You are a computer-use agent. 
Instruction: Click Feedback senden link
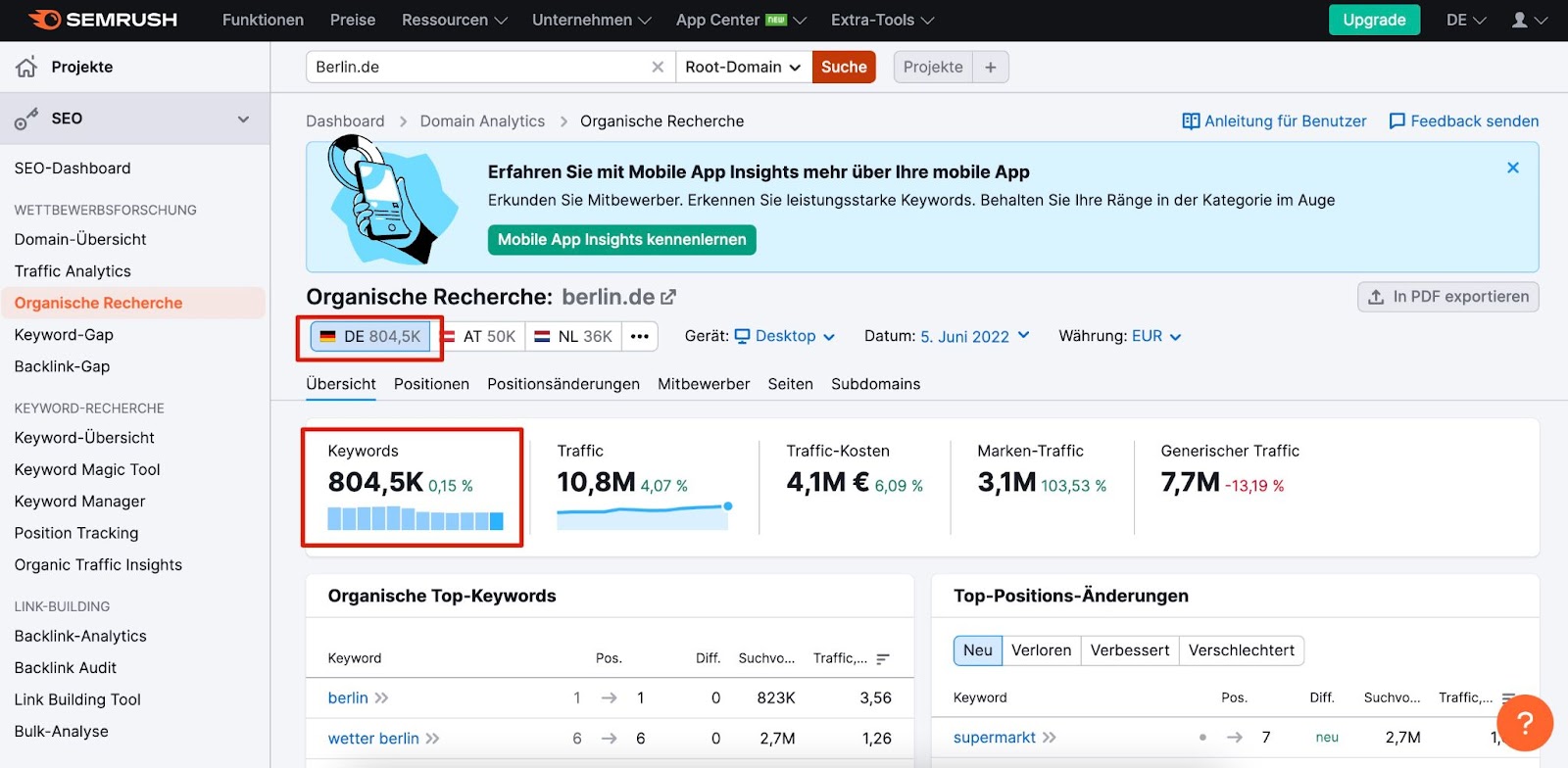point(1464,121)
